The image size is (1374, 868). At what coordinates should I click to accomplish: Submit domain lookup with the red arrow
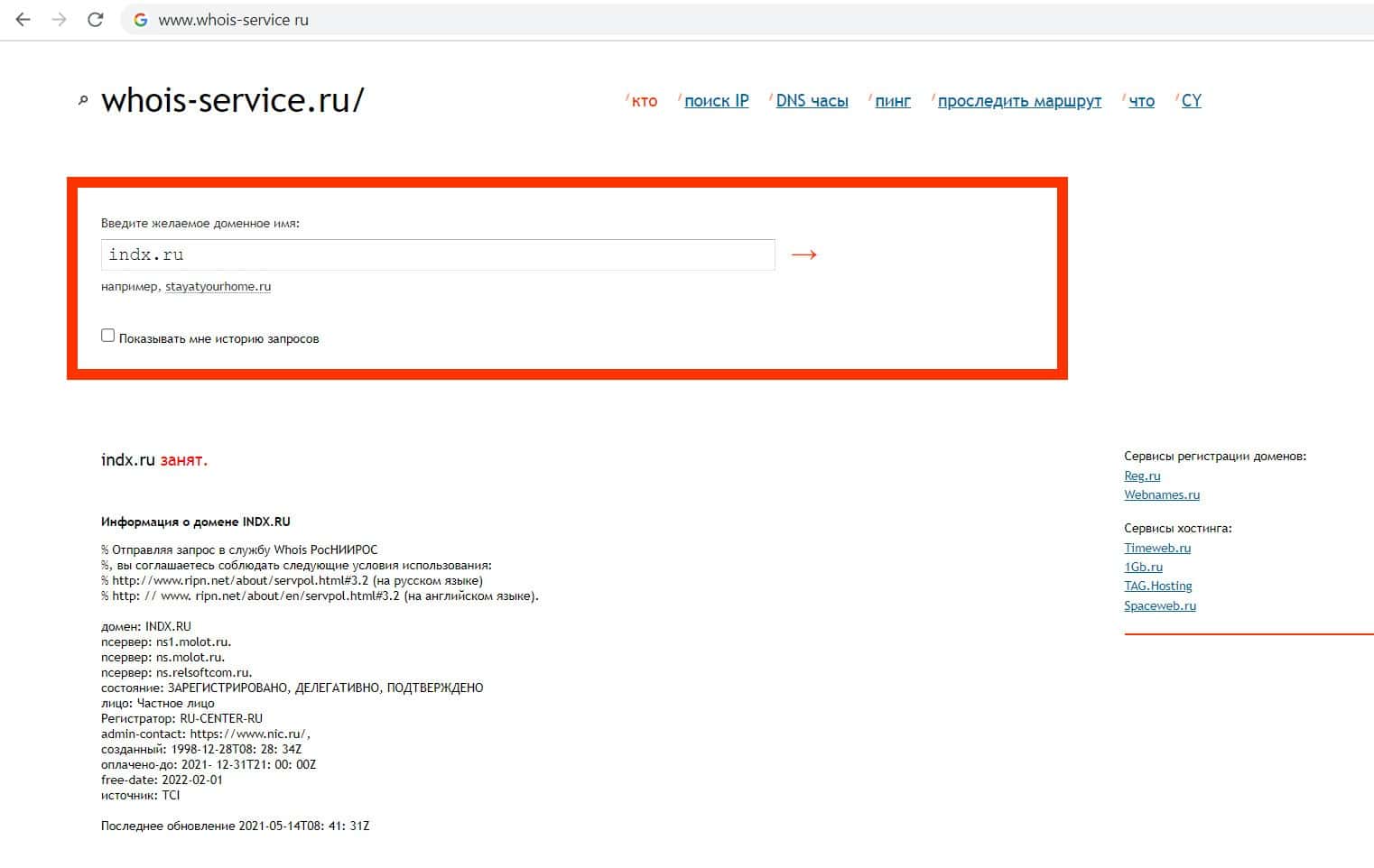[803, 255]
